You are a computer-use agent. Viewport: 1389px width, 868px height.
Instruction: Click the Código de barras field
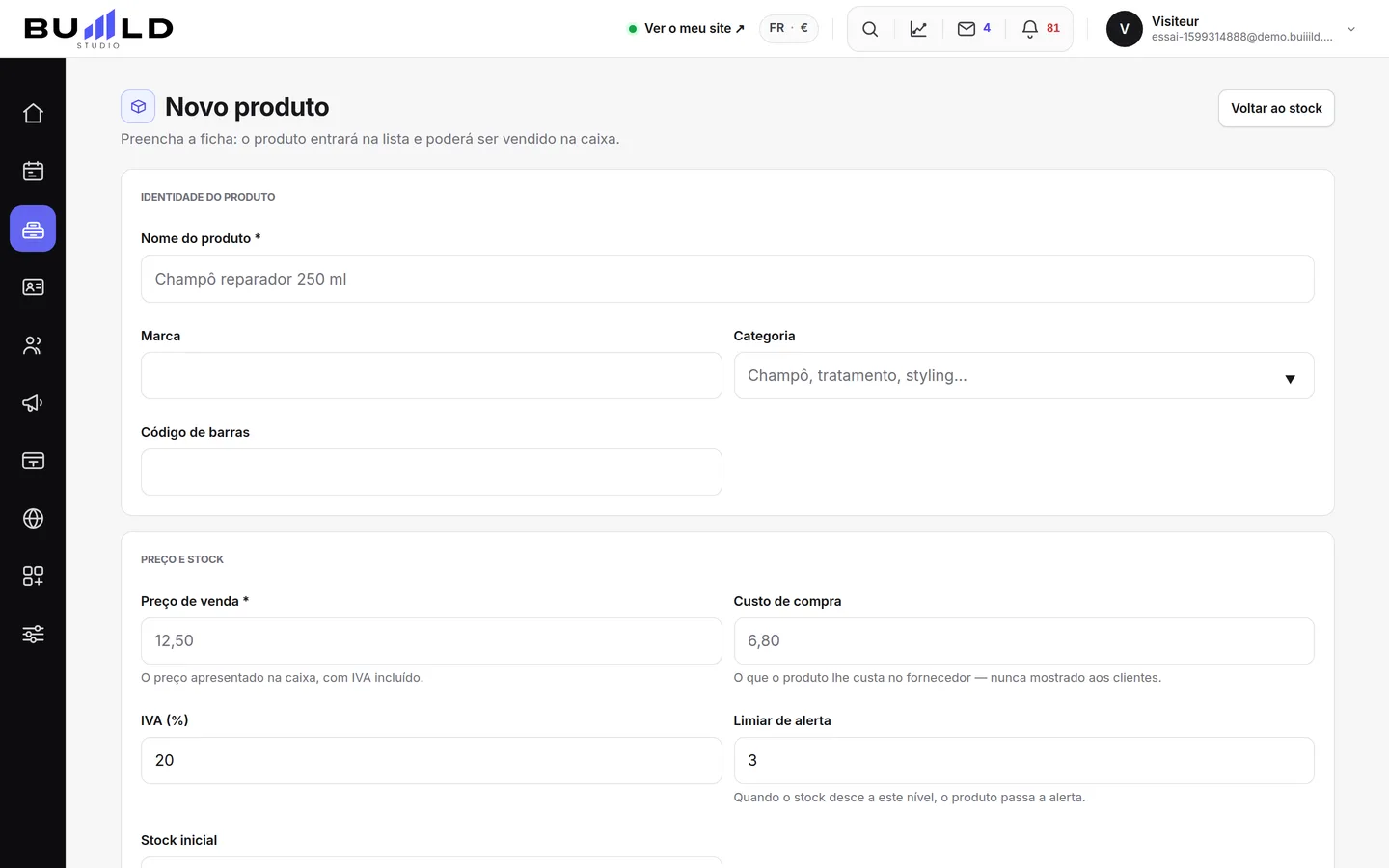click(431, 473)
